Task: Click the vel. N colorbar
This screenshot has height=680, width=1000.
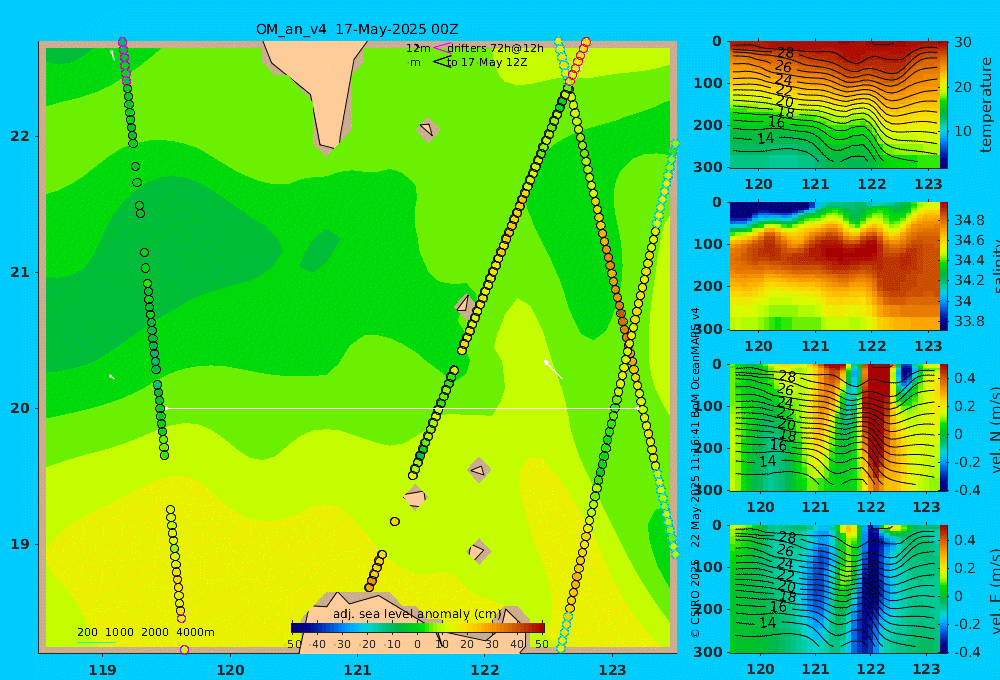Action: click(944, 427)
